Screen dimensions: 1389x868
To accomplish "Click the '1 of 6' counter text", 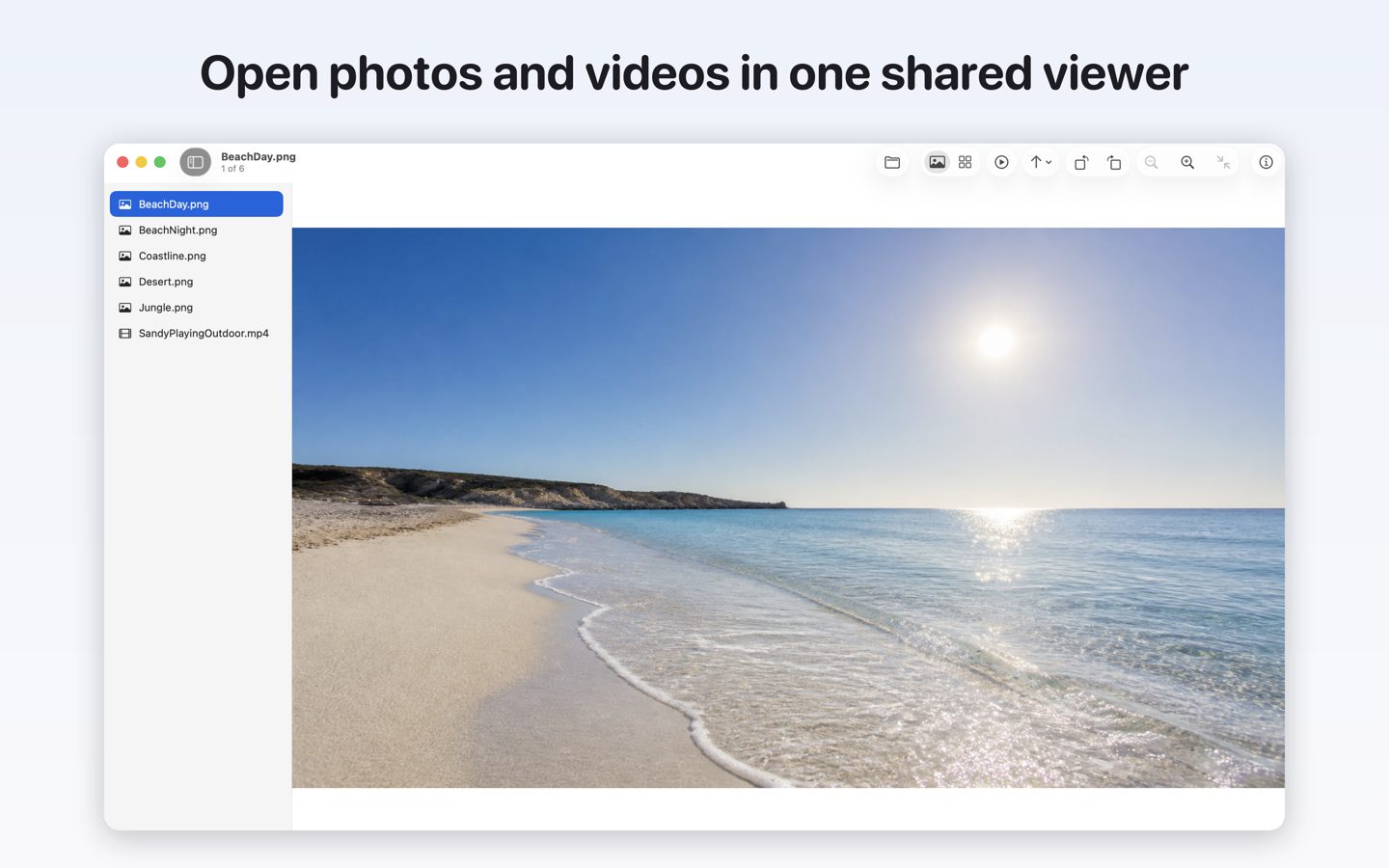I will coord(232,169).
